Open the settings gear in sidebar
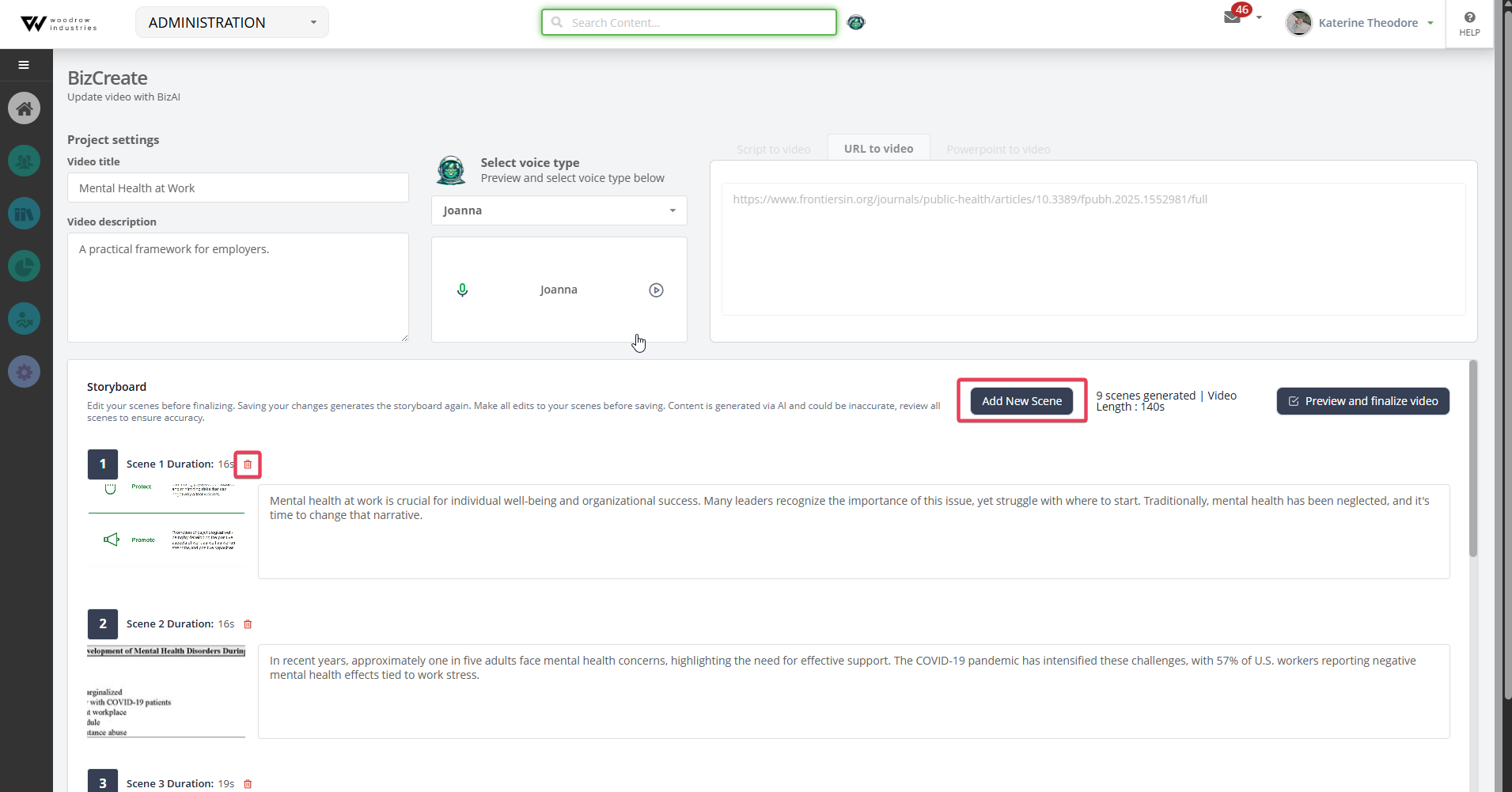Viewport: 1512px width, 792px height. (x=25, y=371)
